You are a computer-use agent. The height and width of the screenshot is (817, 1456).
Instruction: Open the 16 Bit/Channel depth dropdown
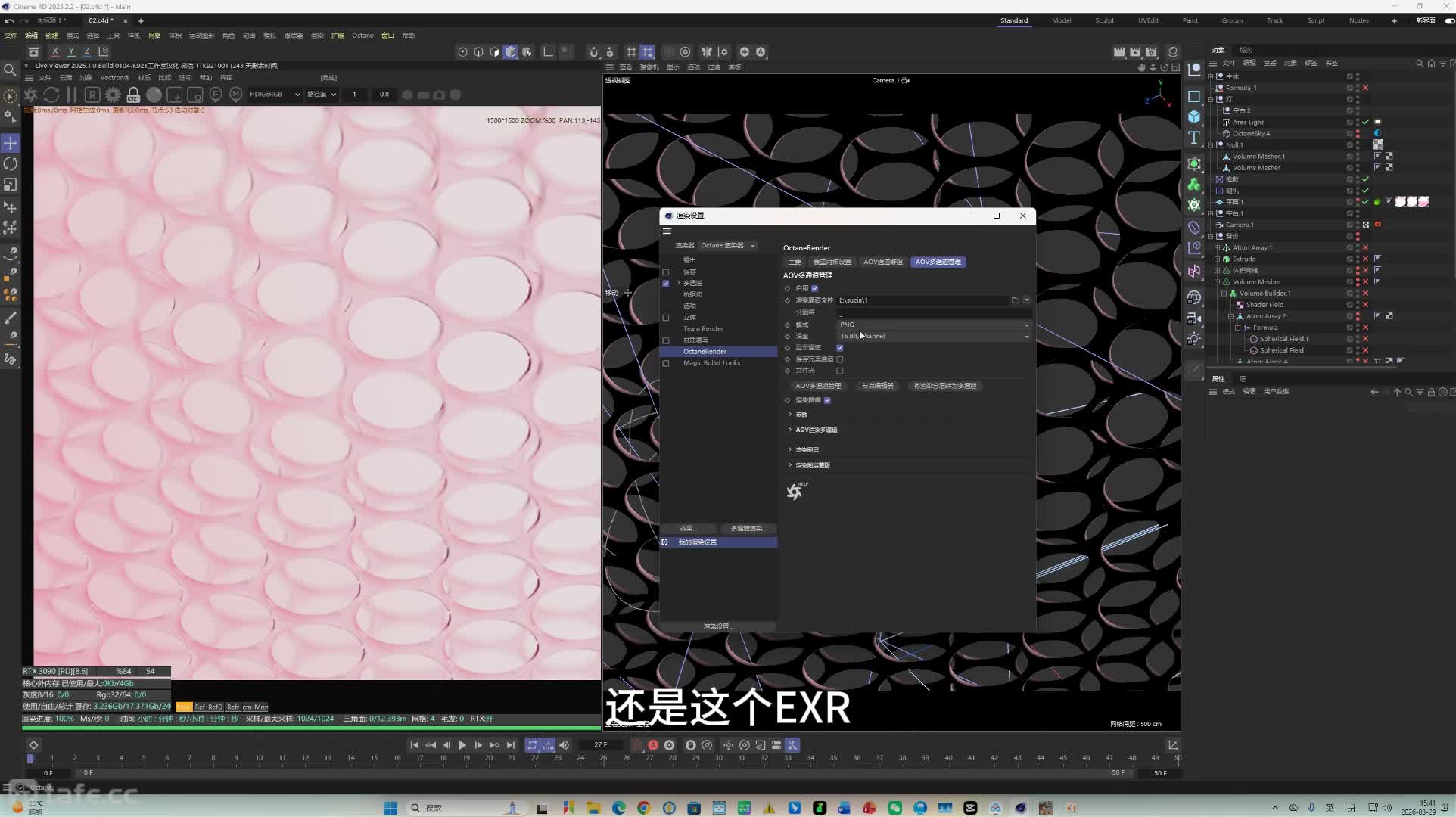pyautogui.click(x=934, y=336)
